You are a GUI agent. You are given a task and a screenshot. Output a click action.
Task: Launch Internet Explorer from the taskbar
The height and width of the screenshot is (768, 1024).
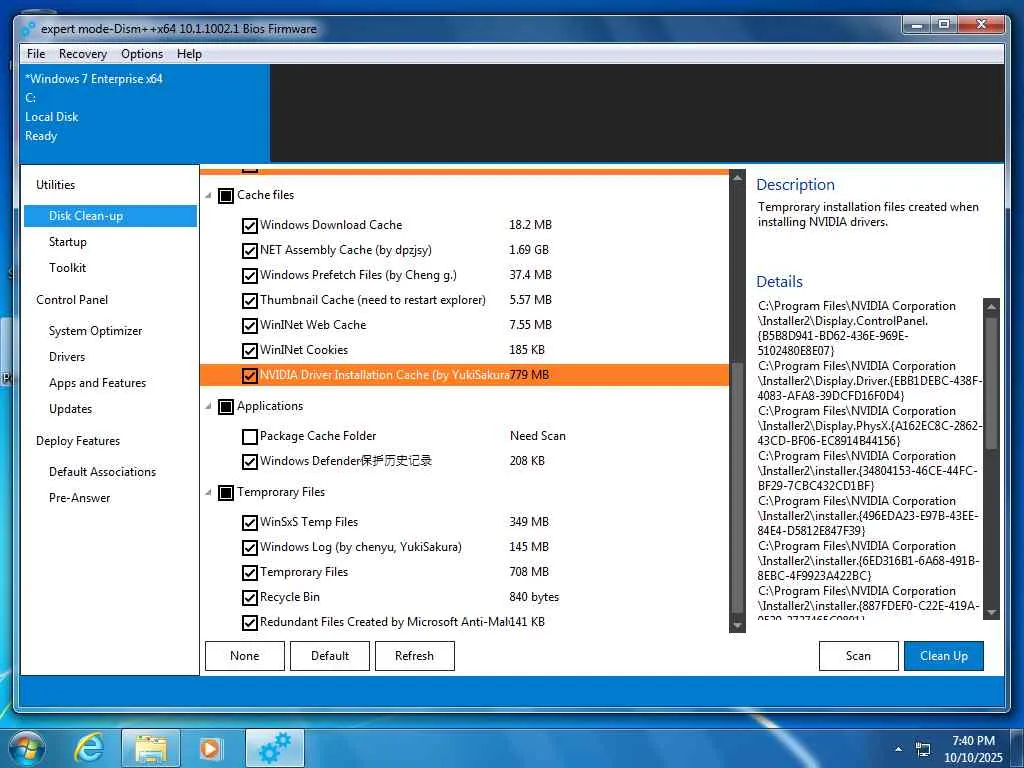(x=89, y=748)
